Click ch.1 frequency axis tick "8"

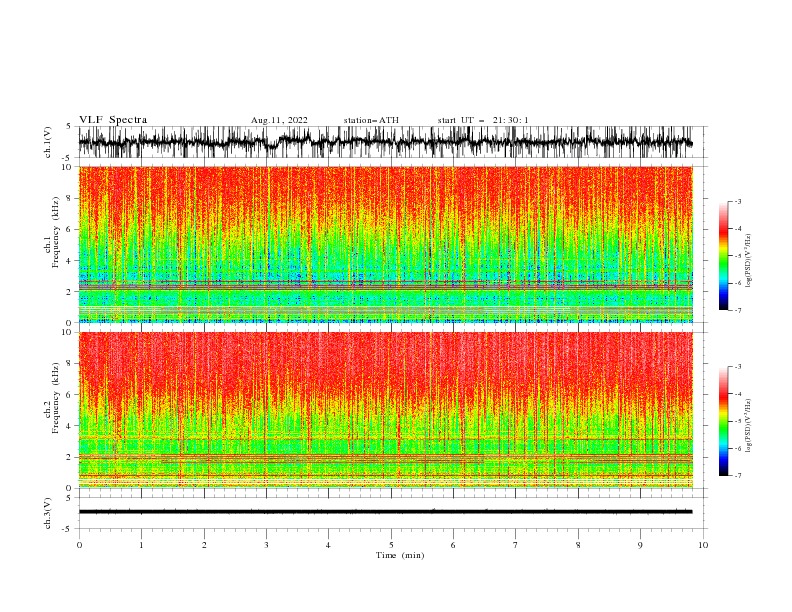point(69,198)
